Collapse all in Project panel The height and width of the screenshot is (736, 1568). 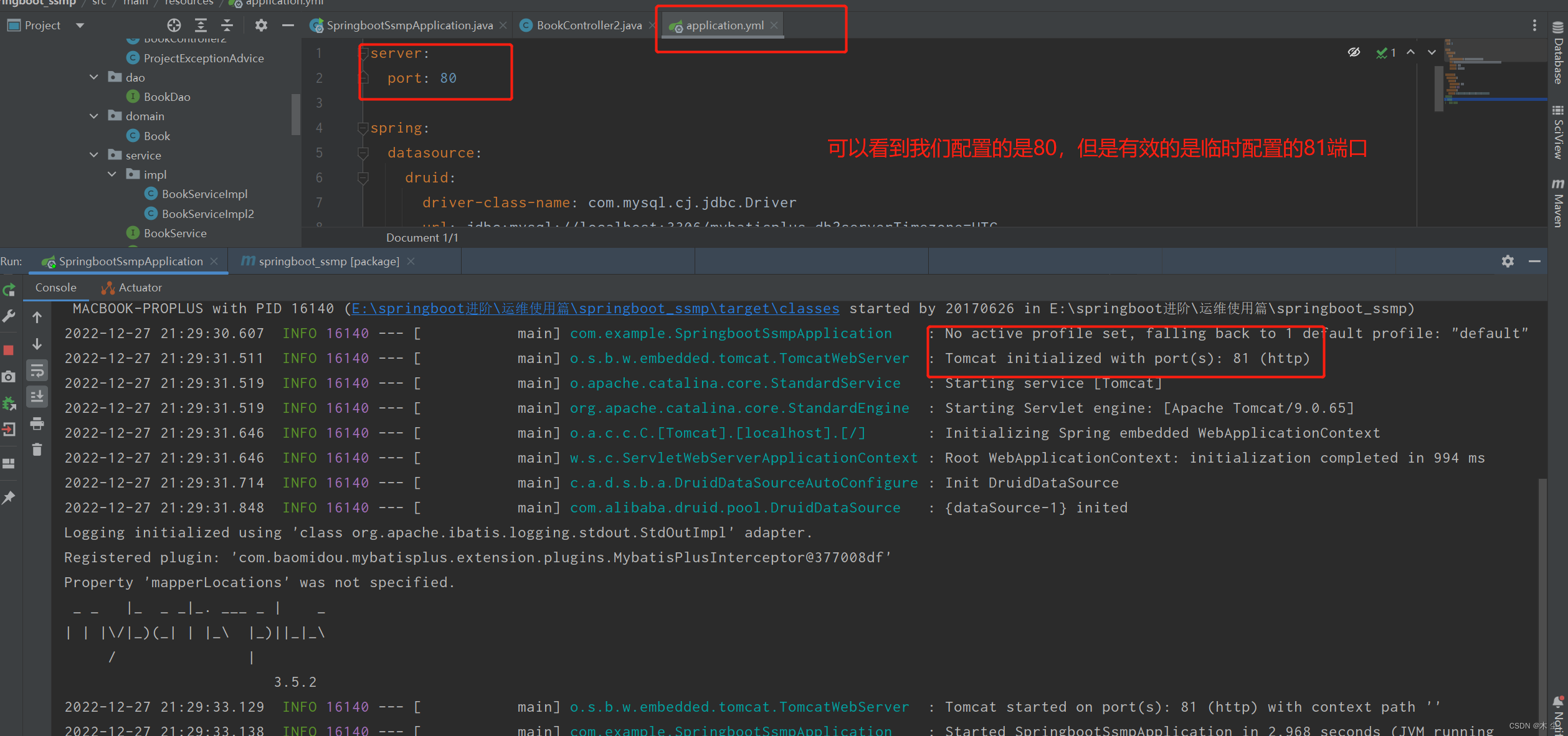[x=227, y=26]
